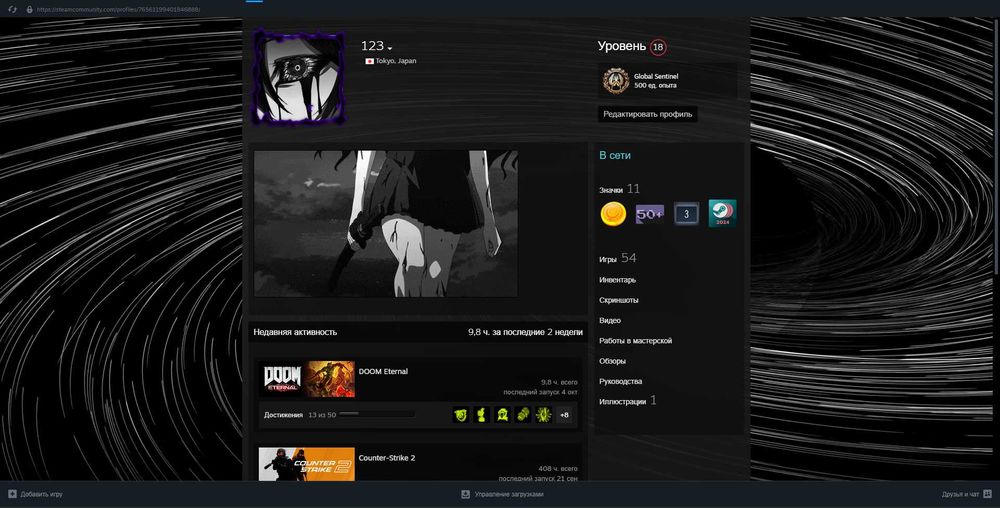Screen dimensions: 1000x508
Task: Click the gold coin badge icon
Action: [613, 214]
